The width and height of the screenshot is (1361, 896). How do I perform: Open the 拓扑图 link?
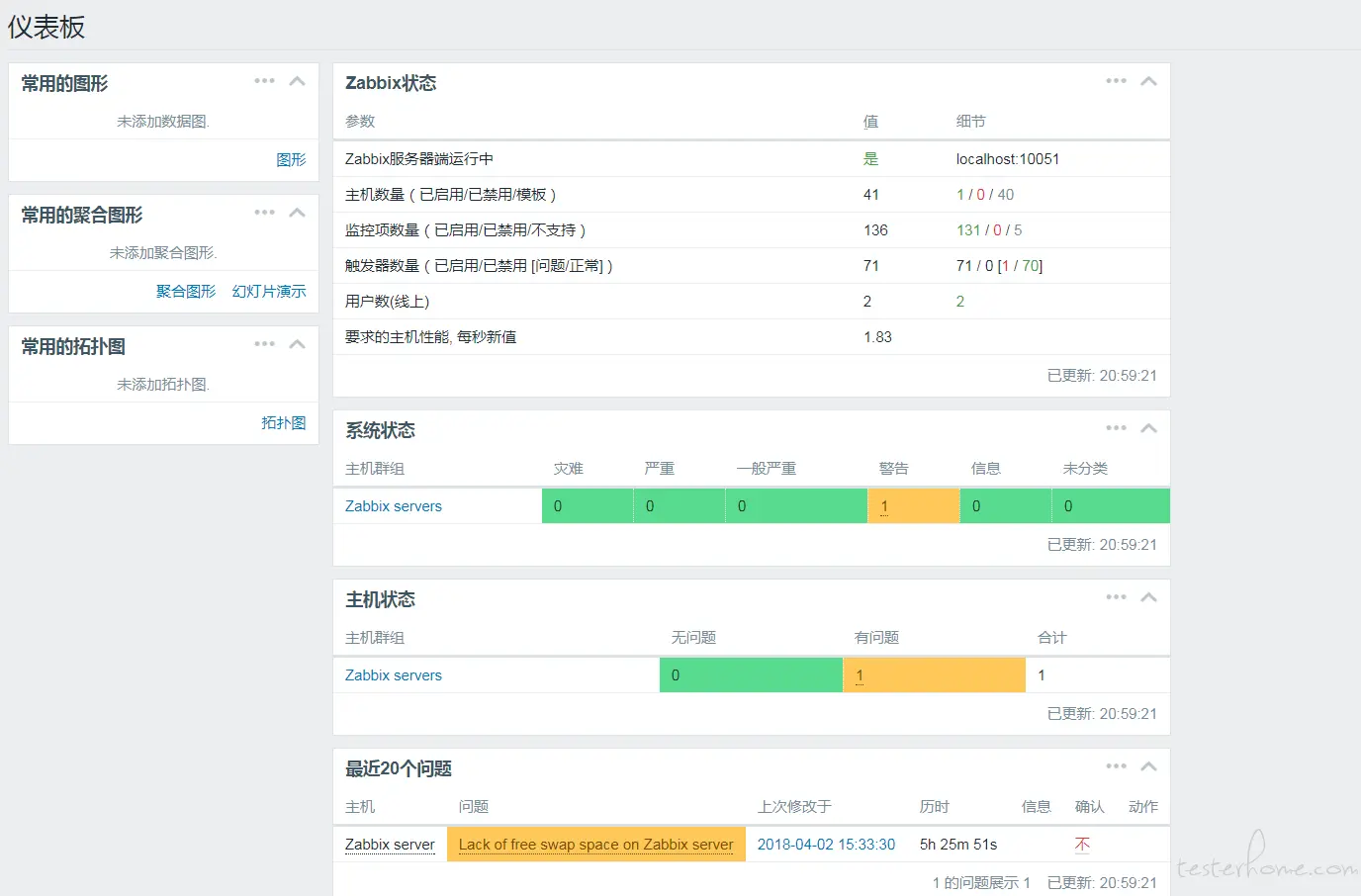coord(284,422)
